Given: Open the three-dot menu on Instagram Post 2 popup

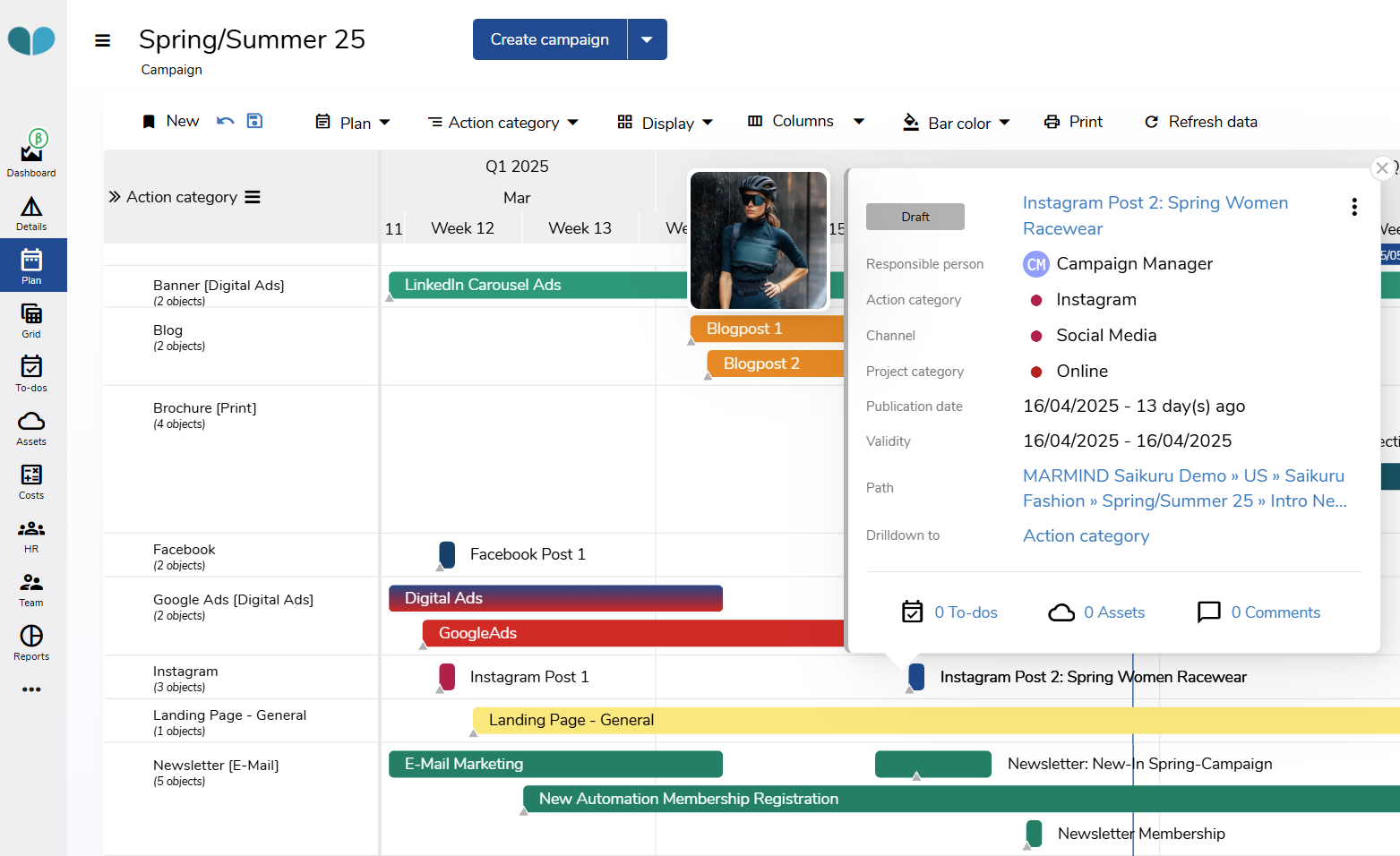Looking at the screenshot, I should pyautogui.click(x=1354, y=206).
